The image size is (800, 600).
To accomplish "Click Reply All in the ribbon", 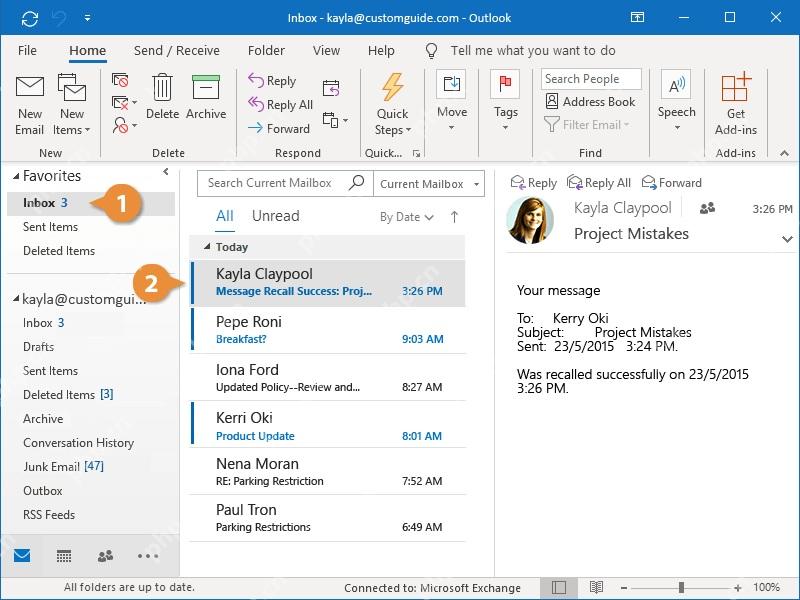I will [x=280, y=105].
